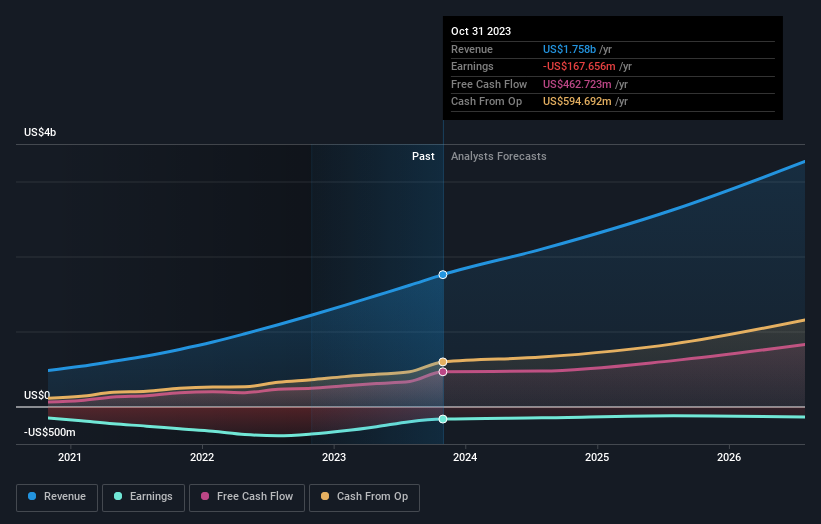Click the -US$500m axis label

pos(50,432)
